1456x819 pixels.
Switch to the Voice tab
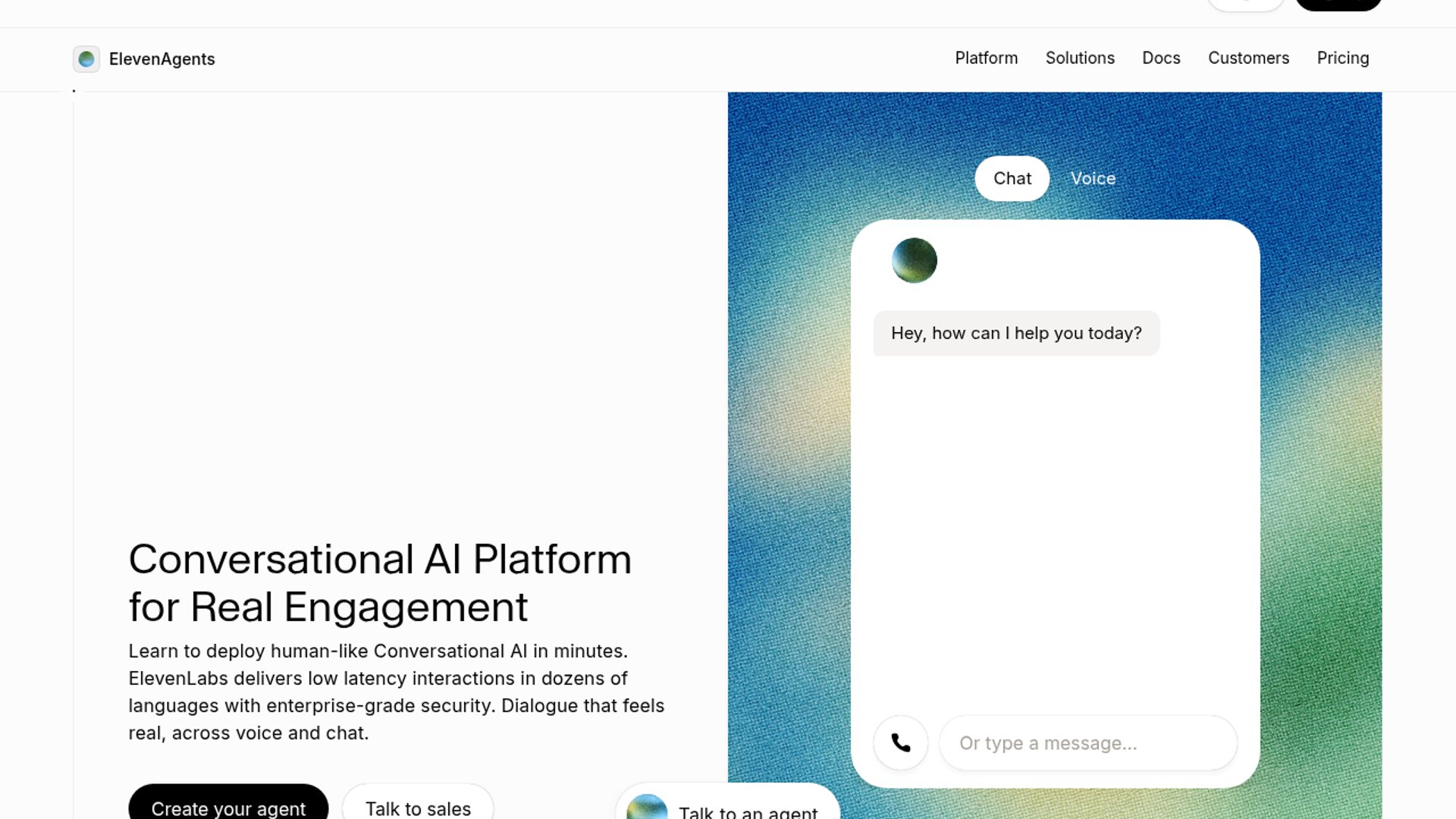click(x=1093, y=179)
